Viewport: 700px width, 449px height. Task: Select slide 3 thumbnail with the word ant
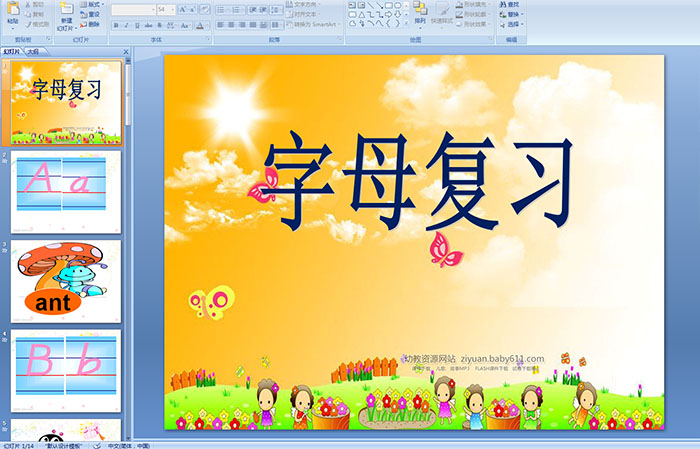(66, 281)
